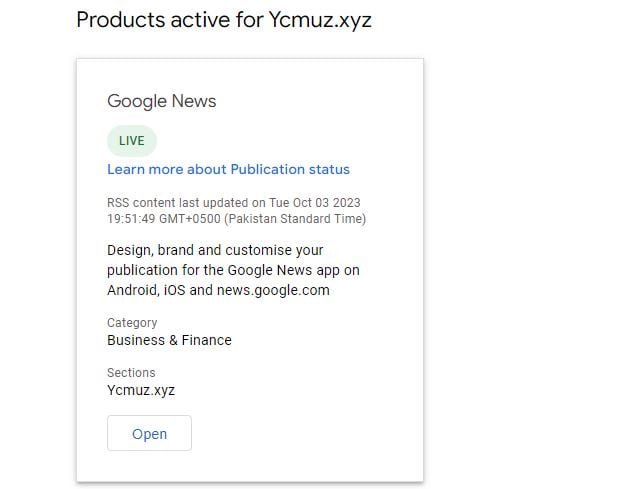625x489 pixels.
Task: Click Ycmuz.xyz in the page heading
Action: click(320, 20)
